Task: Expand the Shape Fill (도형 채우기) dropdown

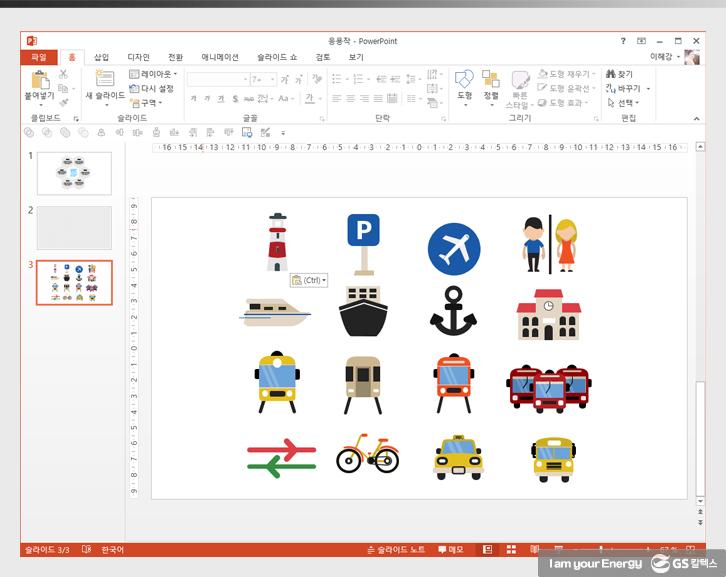Action: tap(566, 74)
